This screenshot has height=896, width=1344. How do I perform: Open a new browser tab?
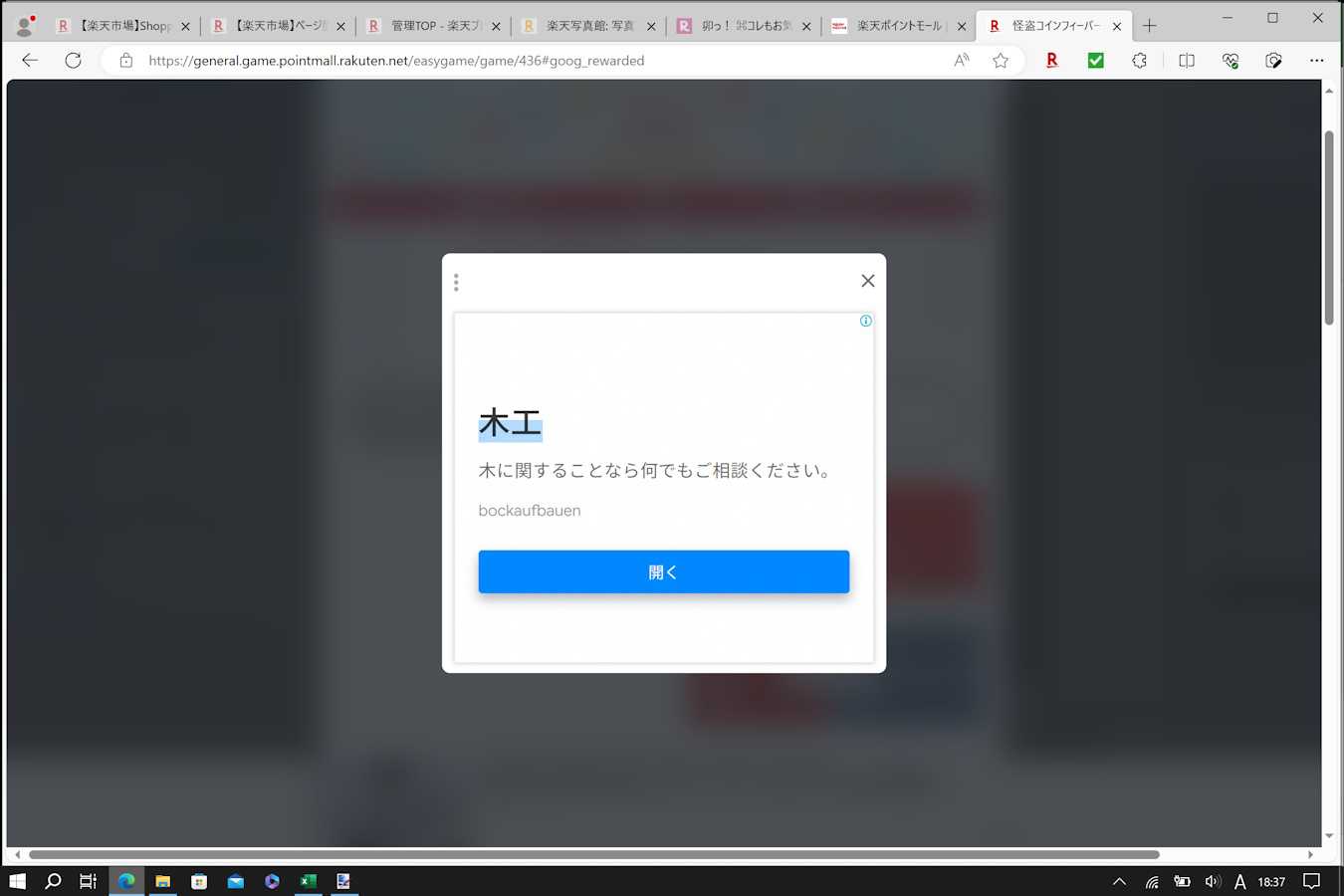[1150, 26]
